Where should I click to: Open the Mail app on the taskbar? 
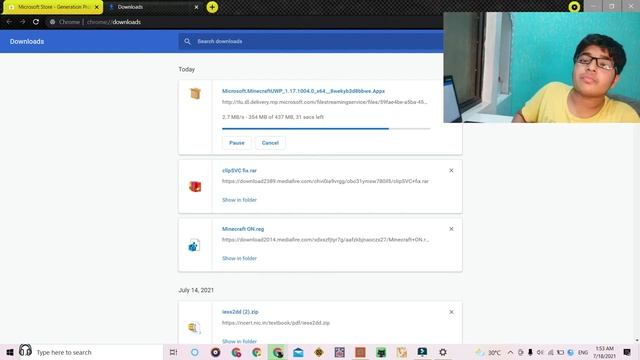click(298, 352)
